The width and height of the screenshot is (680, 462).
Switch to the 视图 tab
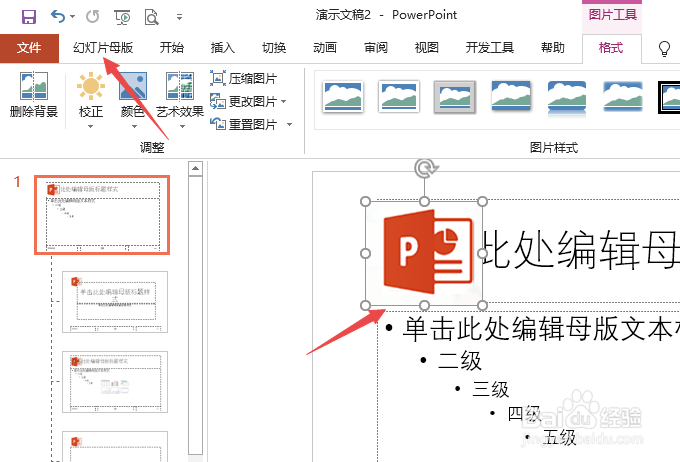coord(427,48)
